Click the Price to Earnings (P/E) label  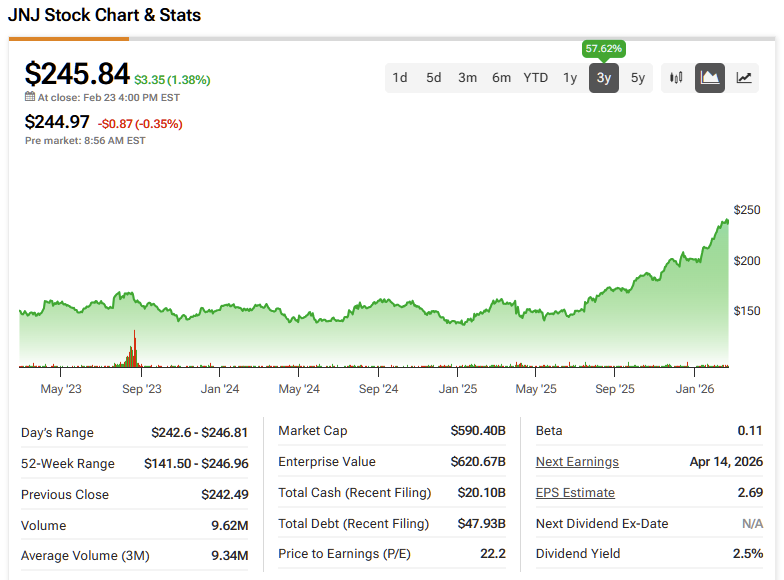pyautogui.click(x=344, y=554)
